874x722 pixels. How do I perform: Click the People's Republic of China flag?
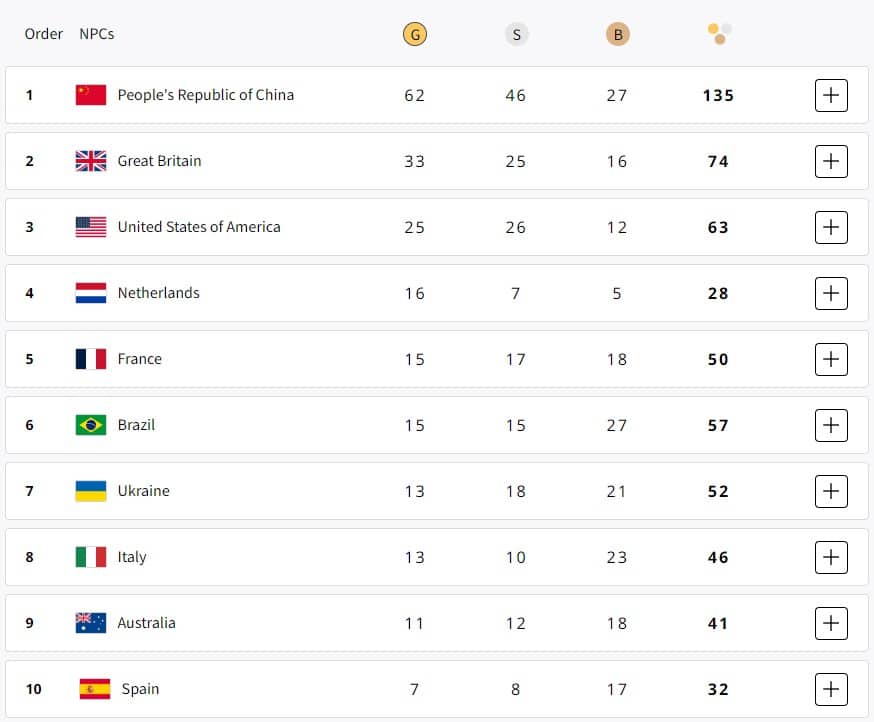(x=91, y=95)
